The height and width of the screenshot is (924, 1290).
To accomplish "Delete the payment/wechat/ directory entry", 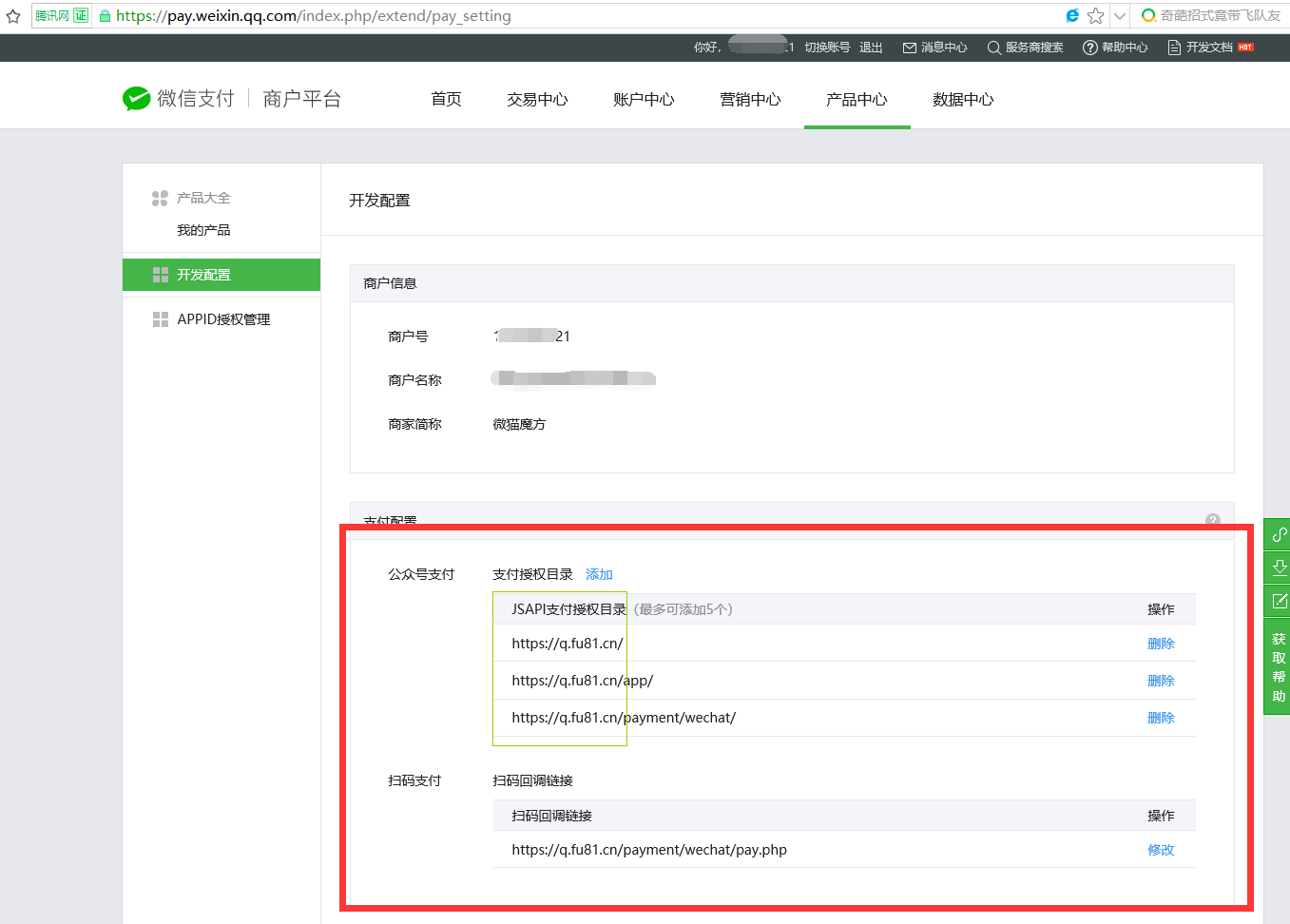I will click(1161, 718).
